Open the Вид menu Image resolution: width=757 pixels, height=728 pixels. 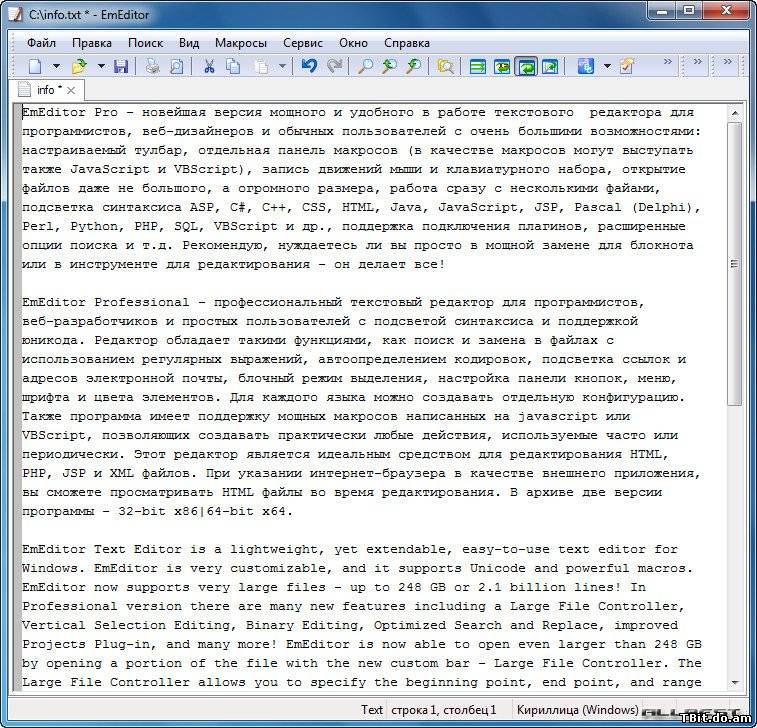coord(189,43)
